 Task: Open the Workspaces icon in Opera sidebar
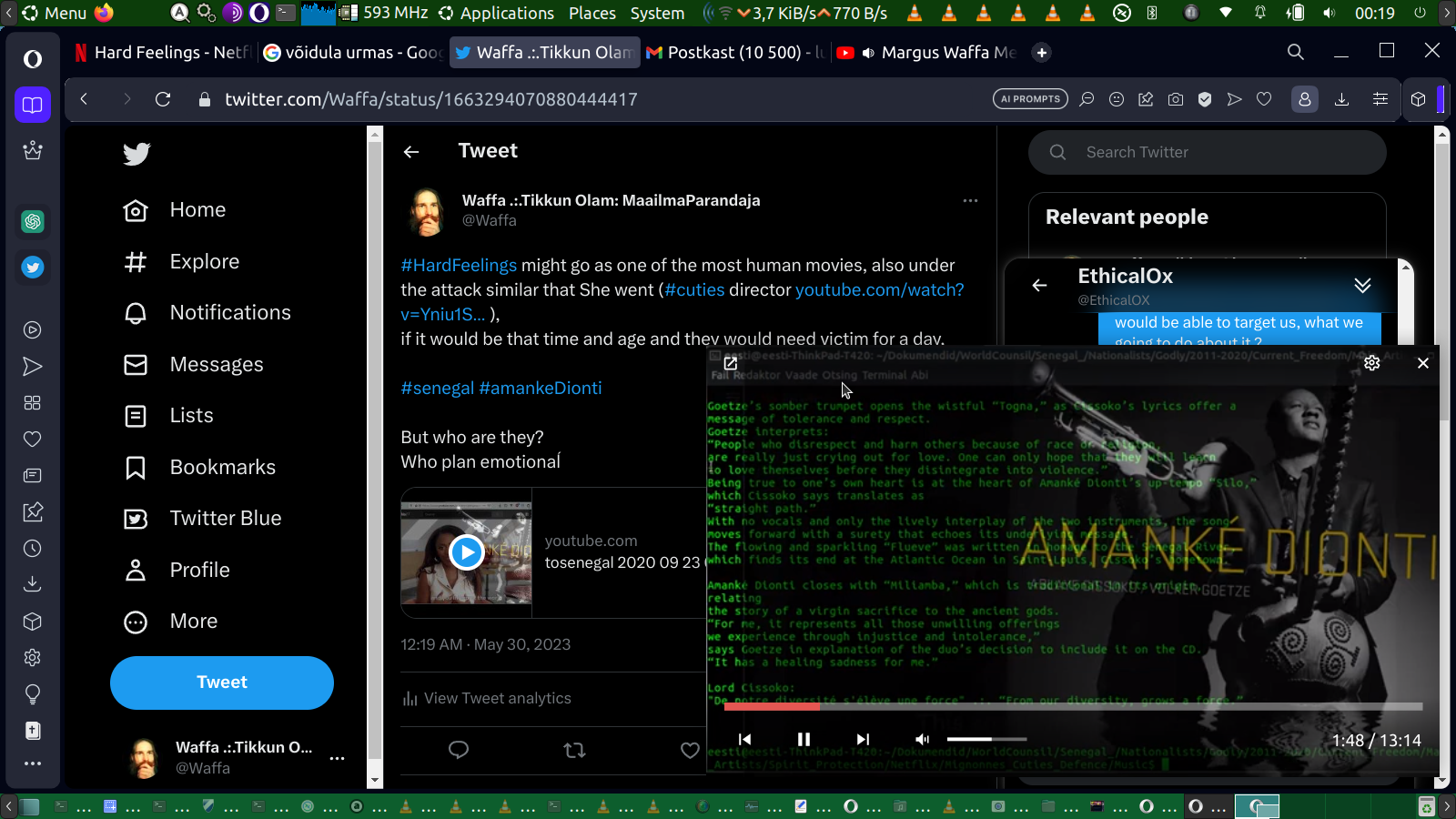[x=33, y=105]
